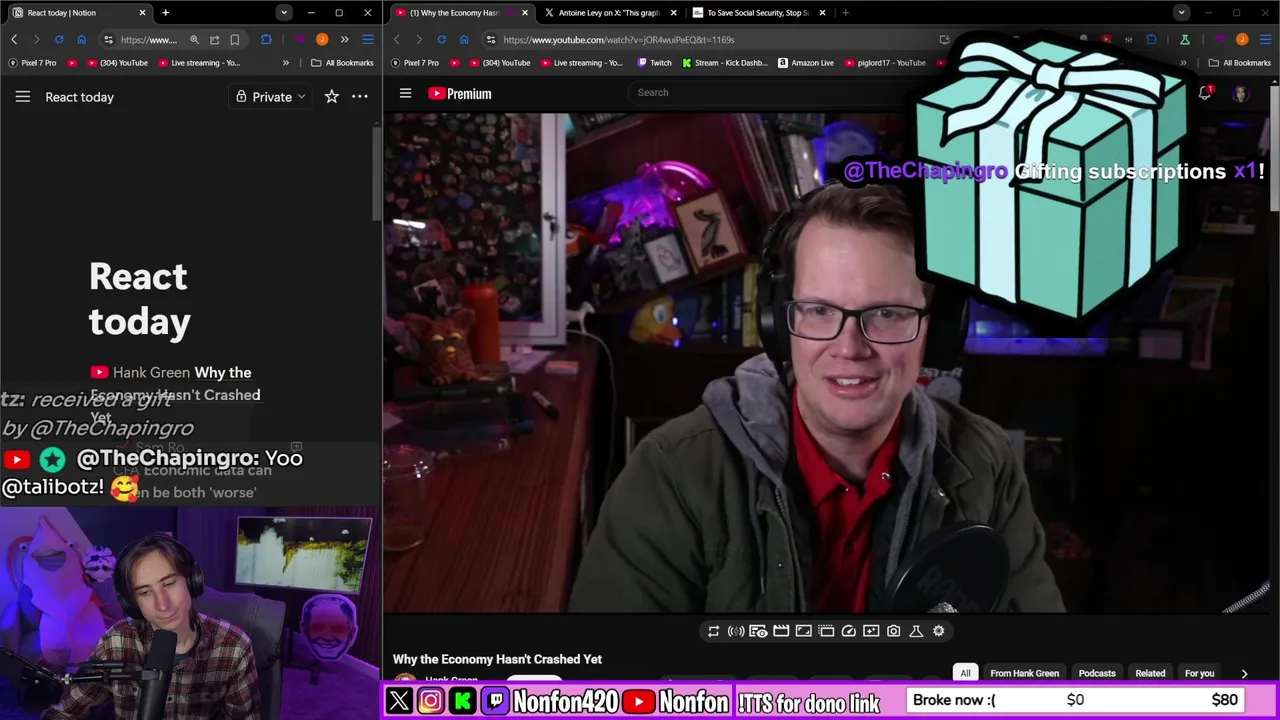Go to YouTube Premium home logo
This screenshot has height=720, width=1280.
point(460,93)
